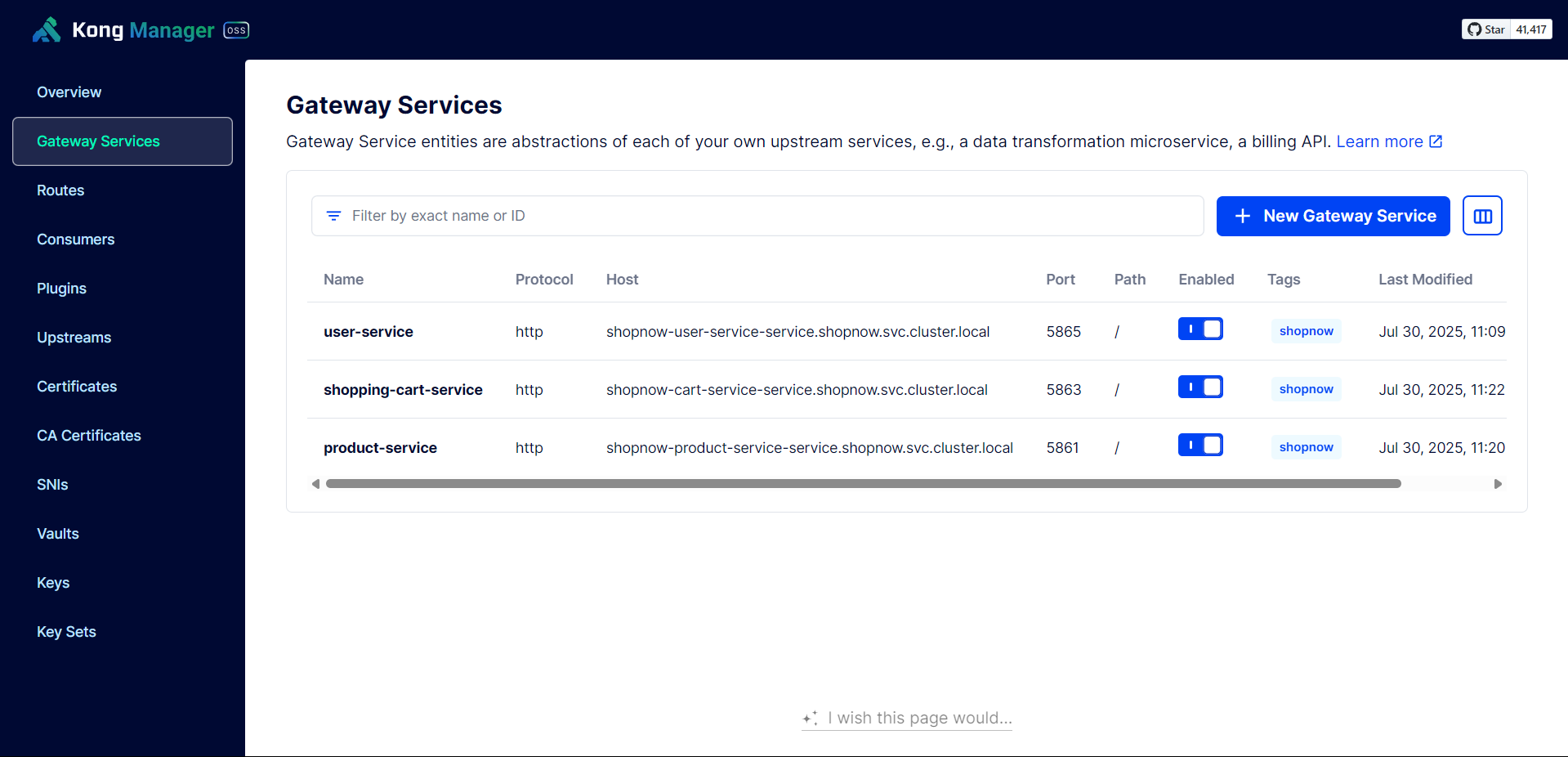Toggle shopping-cart-service enabled switch
Image resolution: width=1568 pixels, height=757 pixels.
pyautogui.click(x=1200, y=387)
